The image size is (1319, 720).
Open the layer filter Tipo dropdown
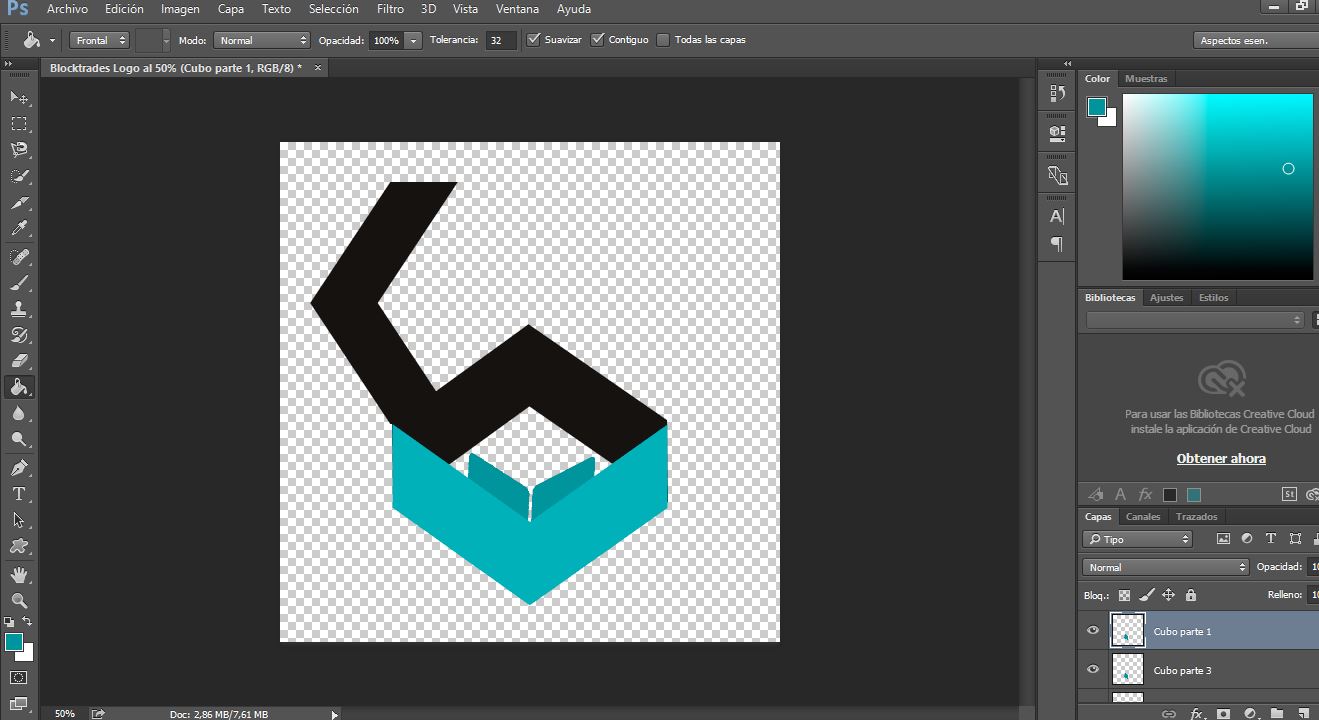[x=1138, y=539]
